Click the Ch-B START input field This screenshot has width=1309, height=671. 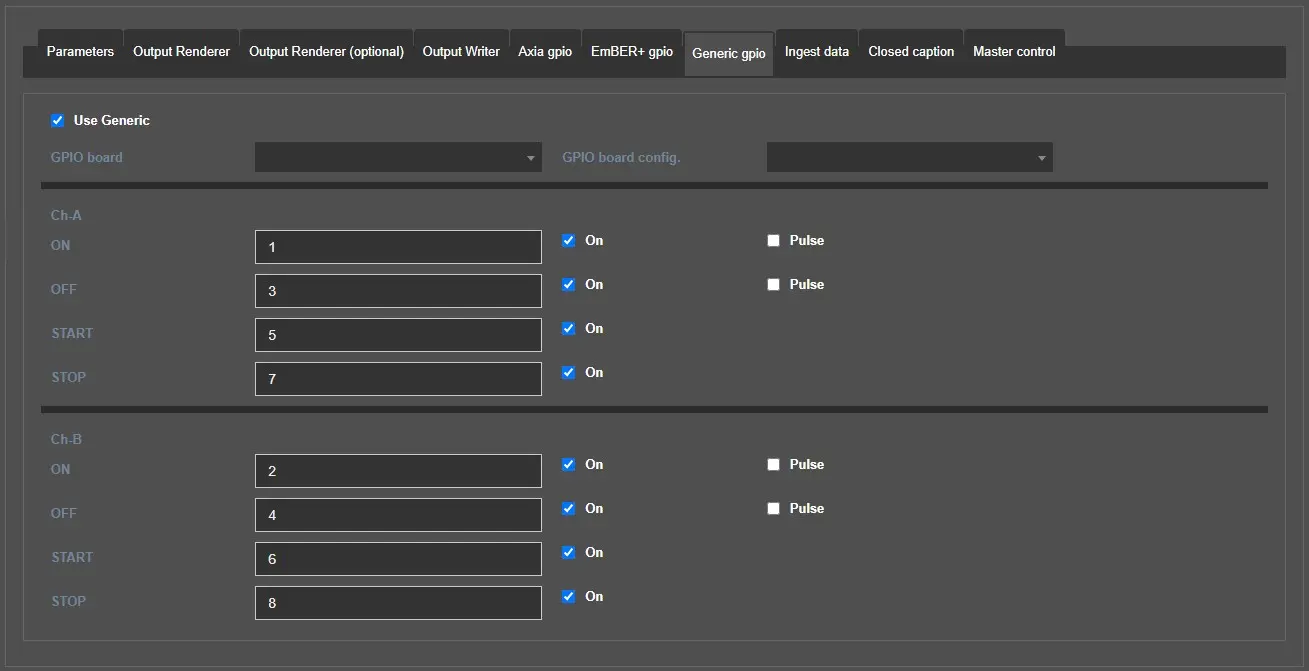tap(398, 559)
